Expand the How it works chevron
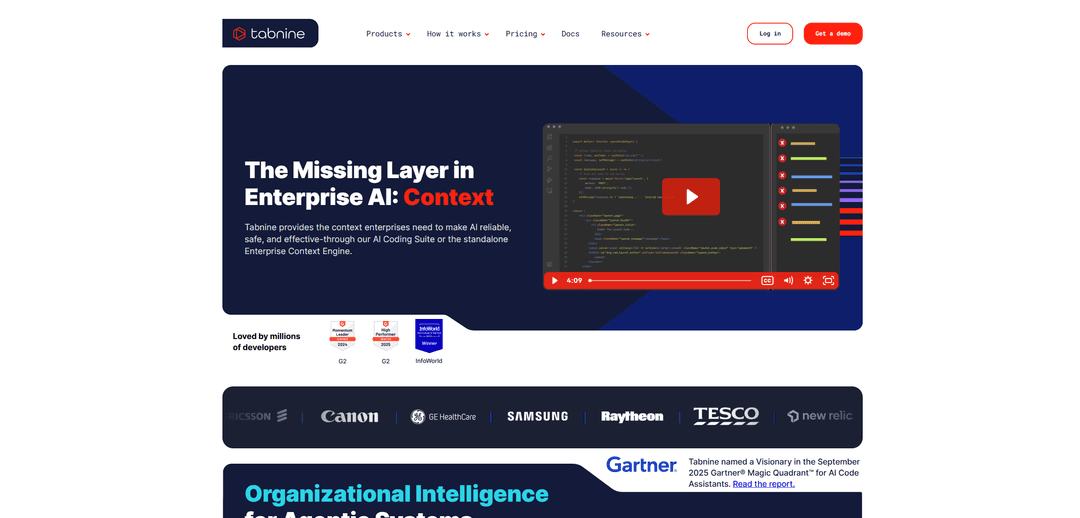This screenshot has height=518, width=1080. pyautogui.click(x=486, y=34)
